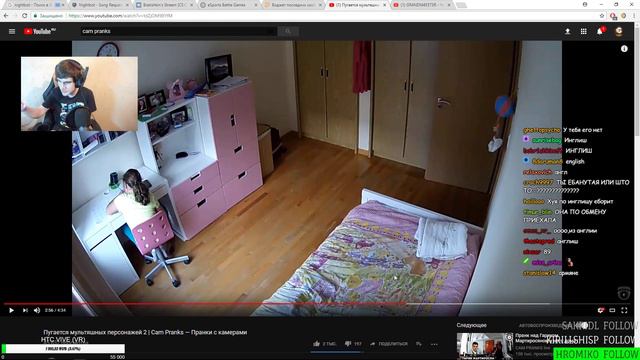Switch to the Bratishkin's Stream tab

pyautogui.click(x=163, y=5)
